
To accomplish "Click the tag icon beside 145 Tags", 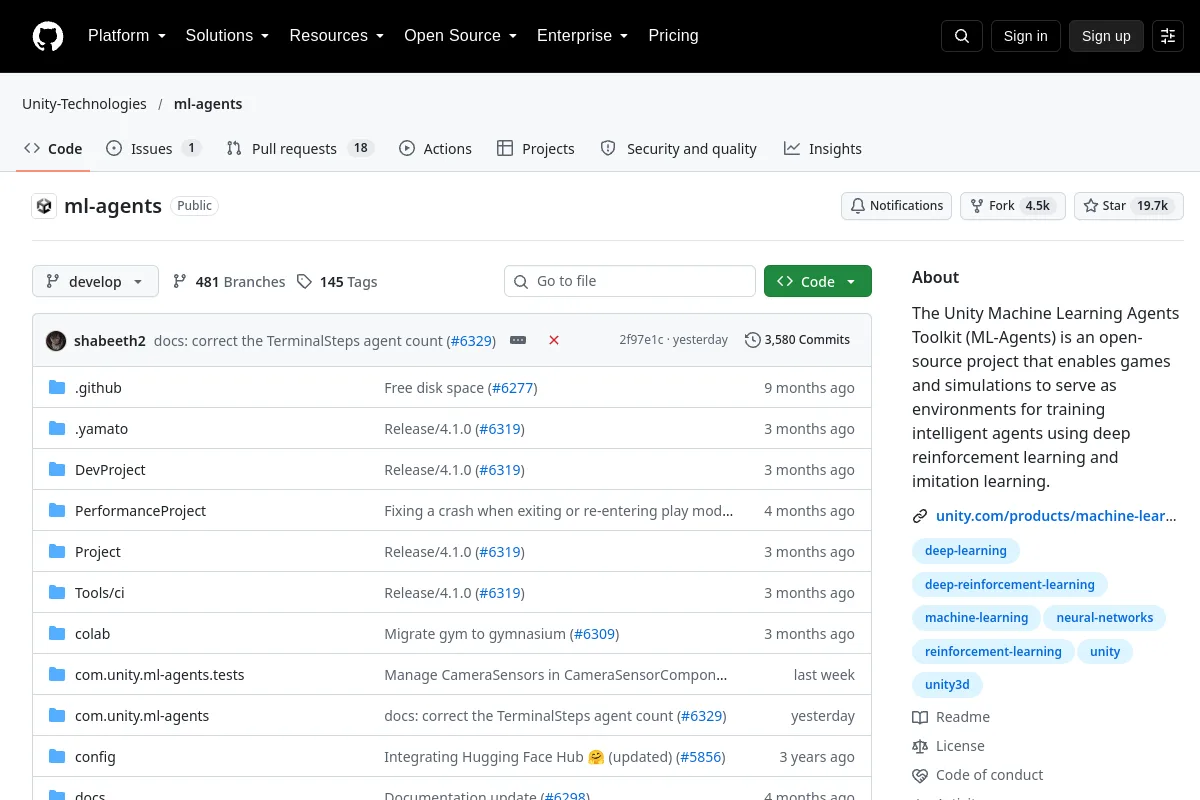I will pos(304,282).
